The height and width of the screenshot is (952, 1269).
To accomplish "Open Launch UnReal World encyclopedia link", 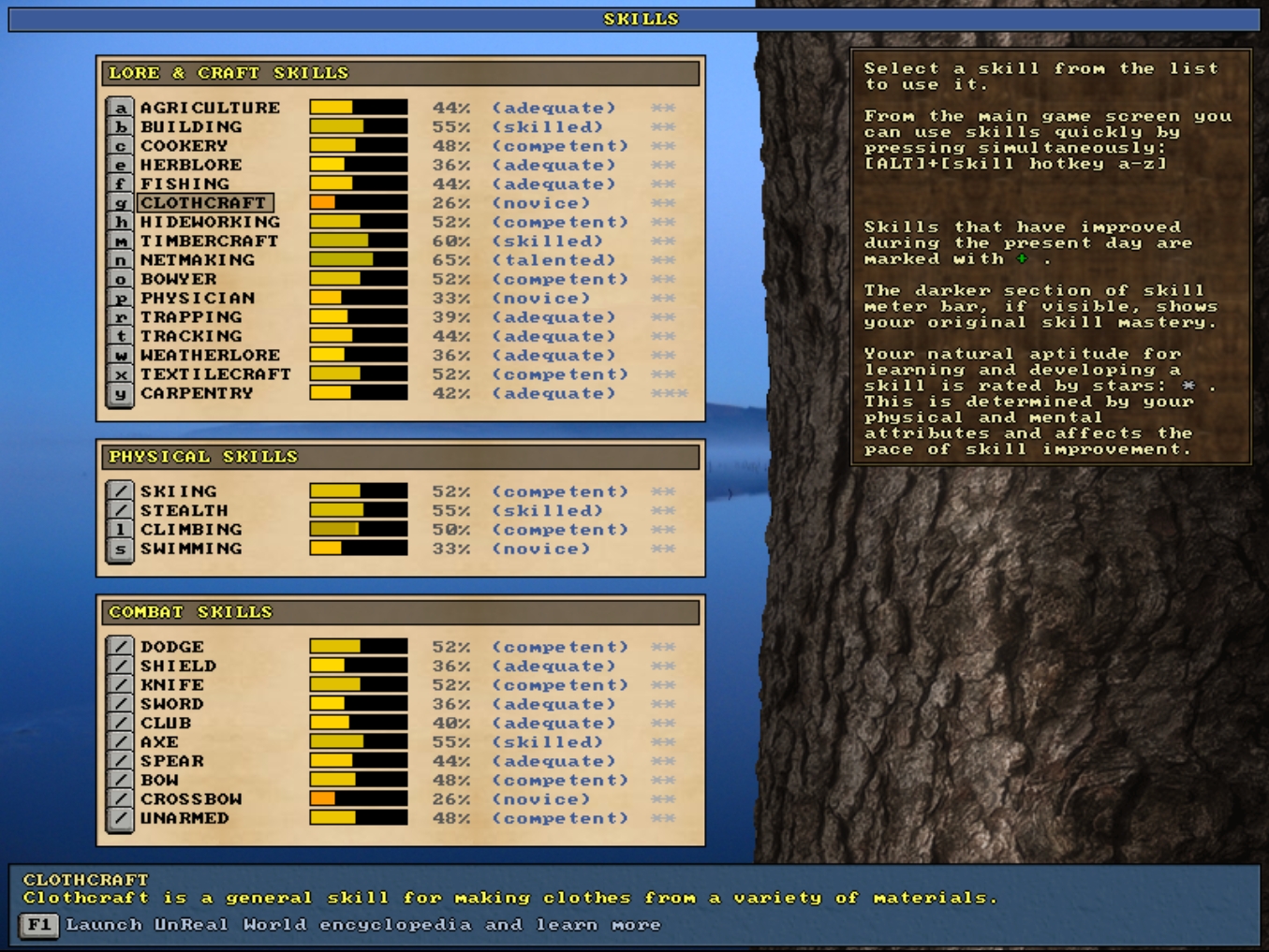I will point(362,925).
